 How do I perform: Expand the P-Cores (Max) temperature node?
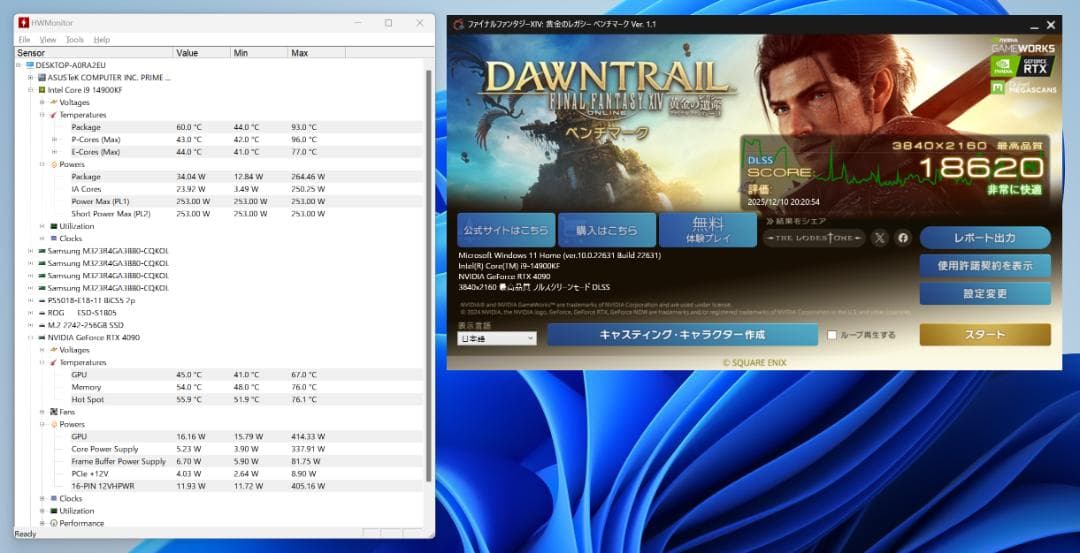click(x=54, y=139)
